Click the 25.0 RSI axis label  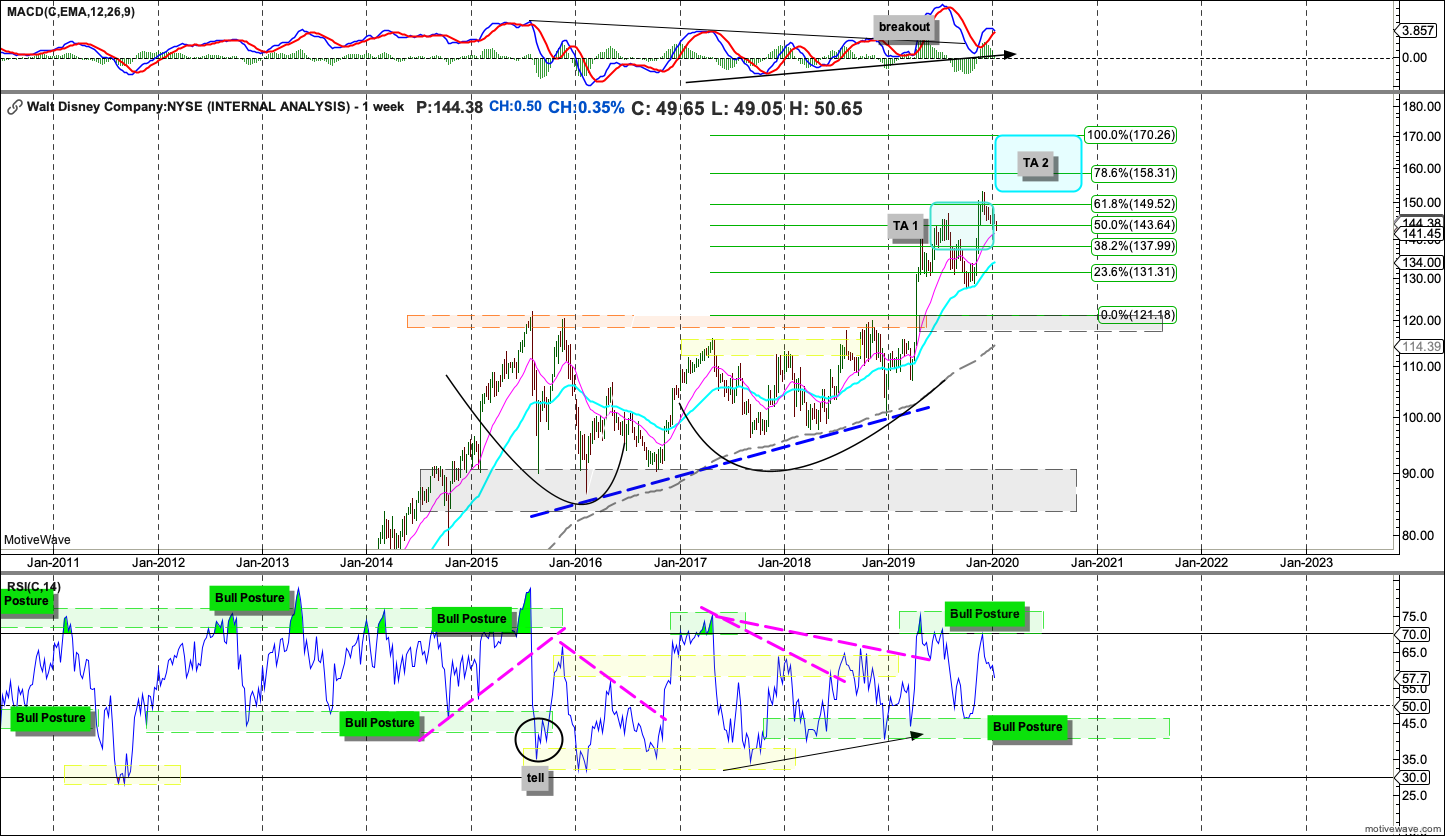pyautogui.click(x=1416, y=796)
